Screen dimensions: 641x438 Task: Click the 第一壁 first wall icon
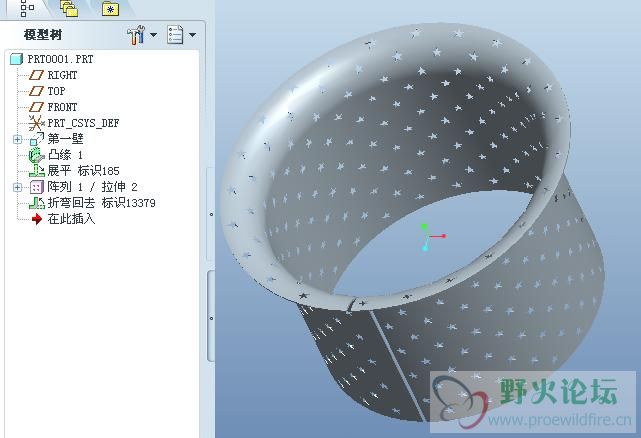36,139
